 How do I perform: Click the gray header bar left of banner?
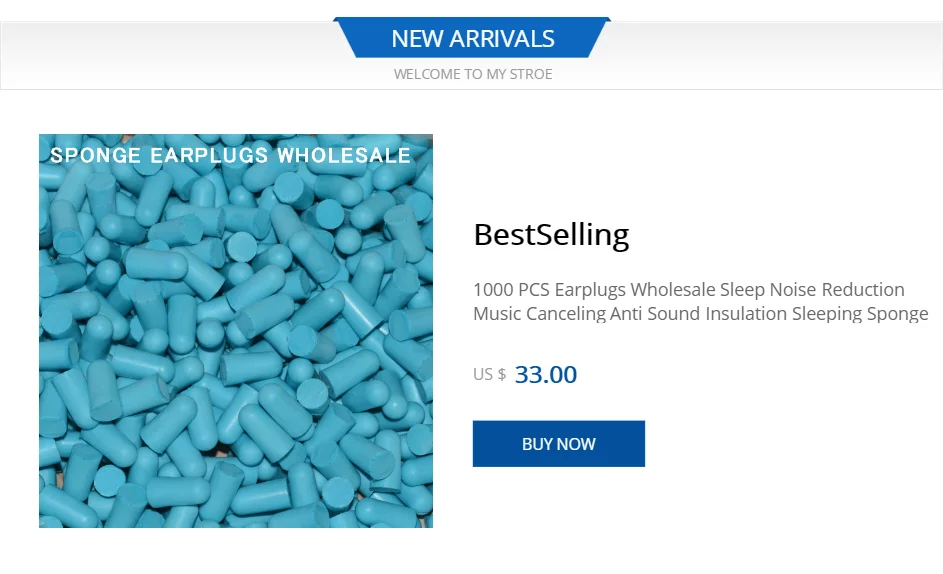click(168, 54)
